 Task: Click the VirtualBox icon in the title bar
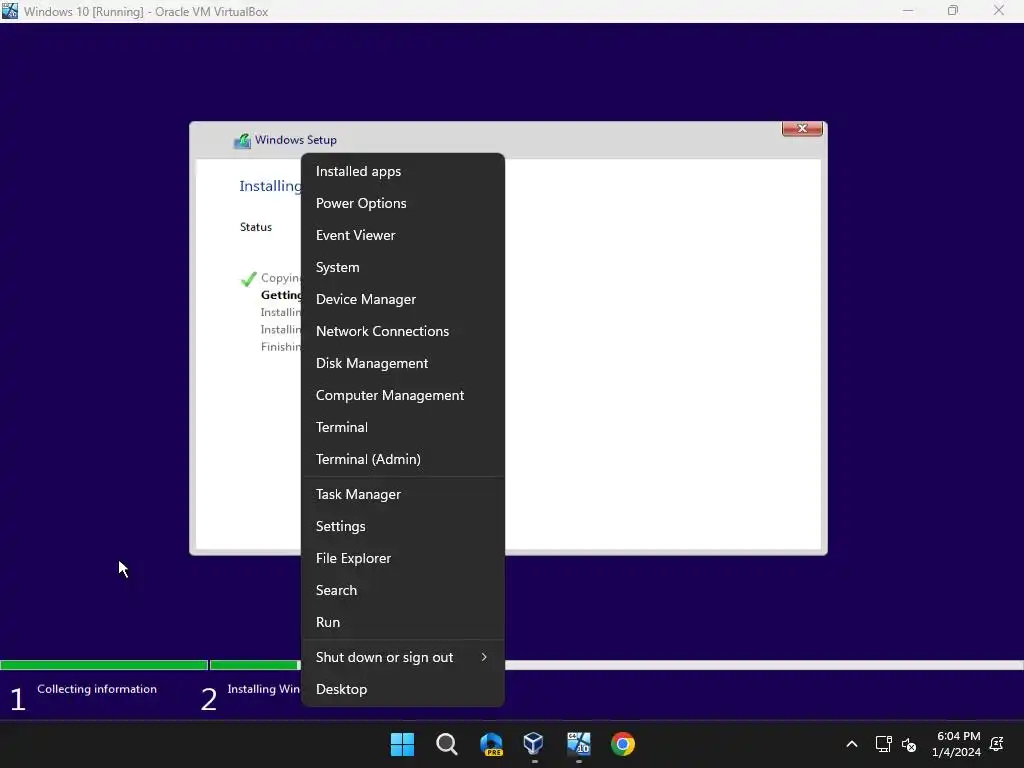pyautogui.click(x=10, y=11)
